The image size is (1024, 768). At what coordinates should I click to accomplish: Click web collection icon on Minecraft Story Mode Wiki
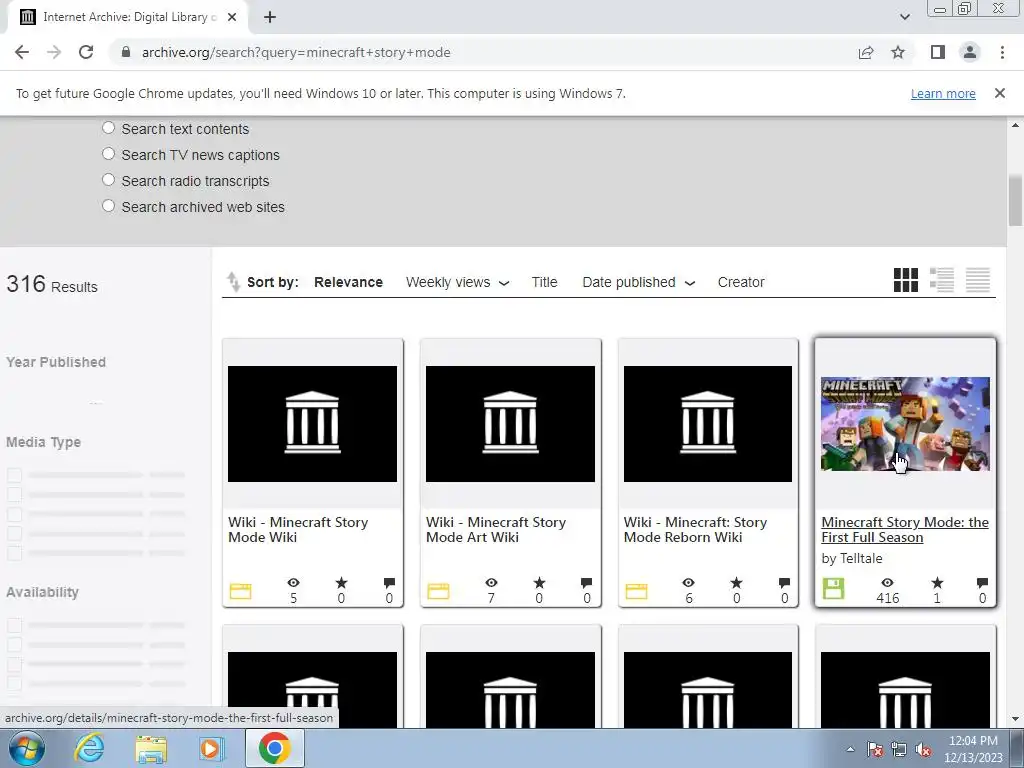pyautogui.click(x=240, y=591)
